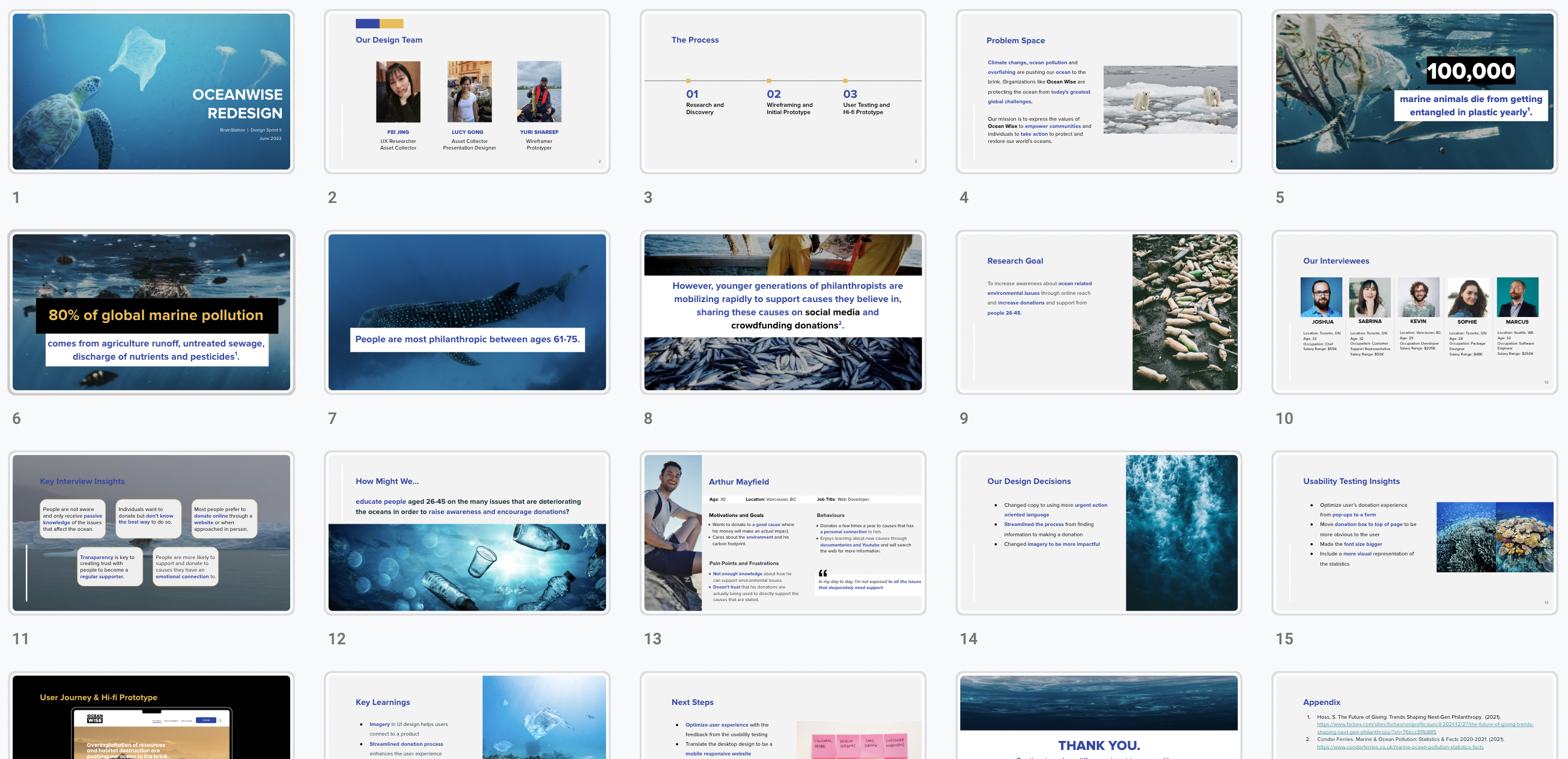Click Marcus's portrait on the Interviewees slide
This screenshot has width=1568, height=759.
pos(1518,297)
